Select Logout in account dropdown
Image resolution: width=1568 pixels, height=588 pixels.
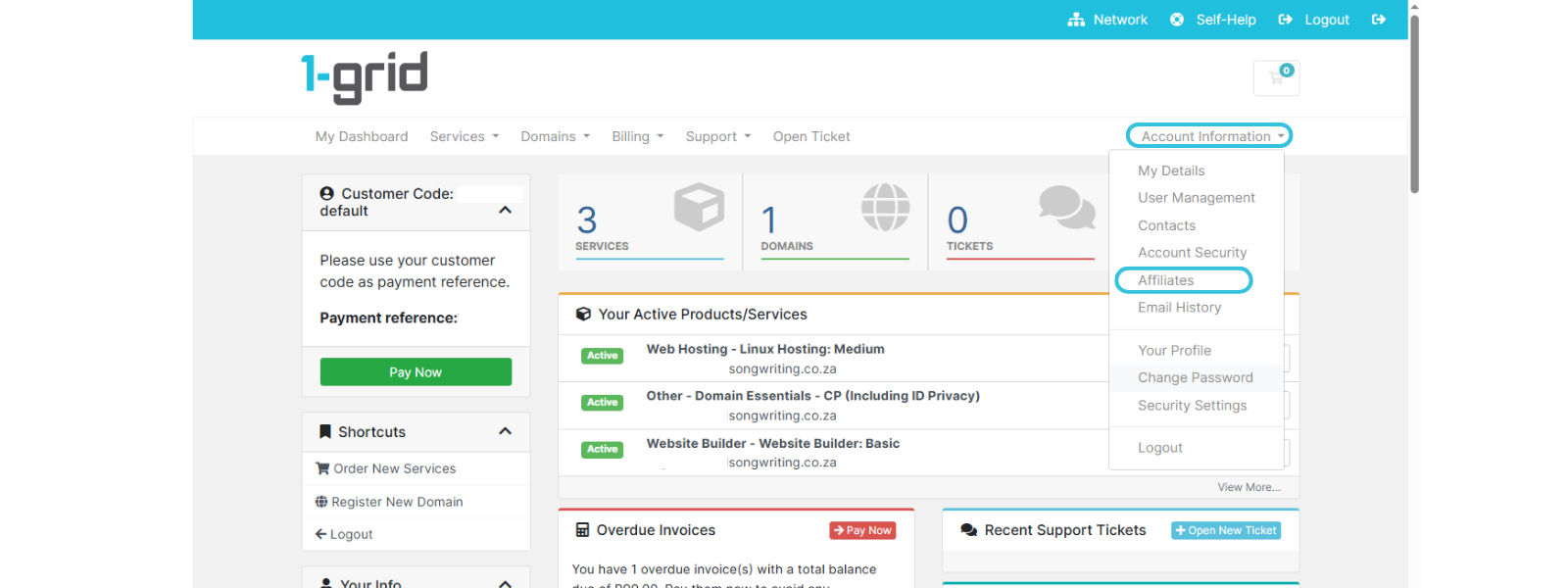pyautogui.click(x=1160, y=448)
